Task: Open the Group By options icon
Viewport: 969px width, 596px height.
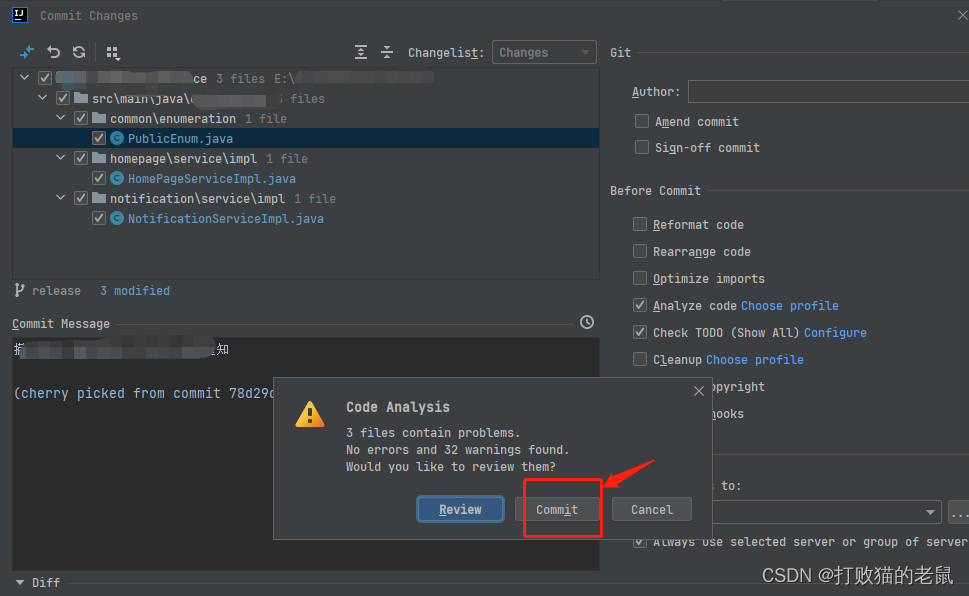Action: pos(111,51)
